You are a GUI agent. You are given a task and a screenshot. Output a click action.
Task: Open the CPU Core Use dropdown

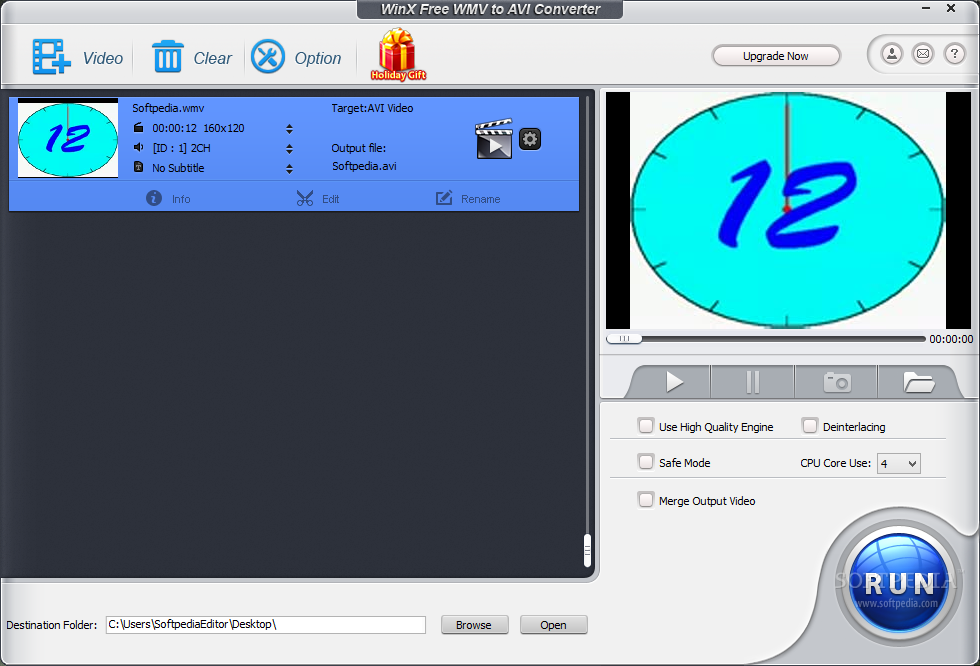(899, 464)
